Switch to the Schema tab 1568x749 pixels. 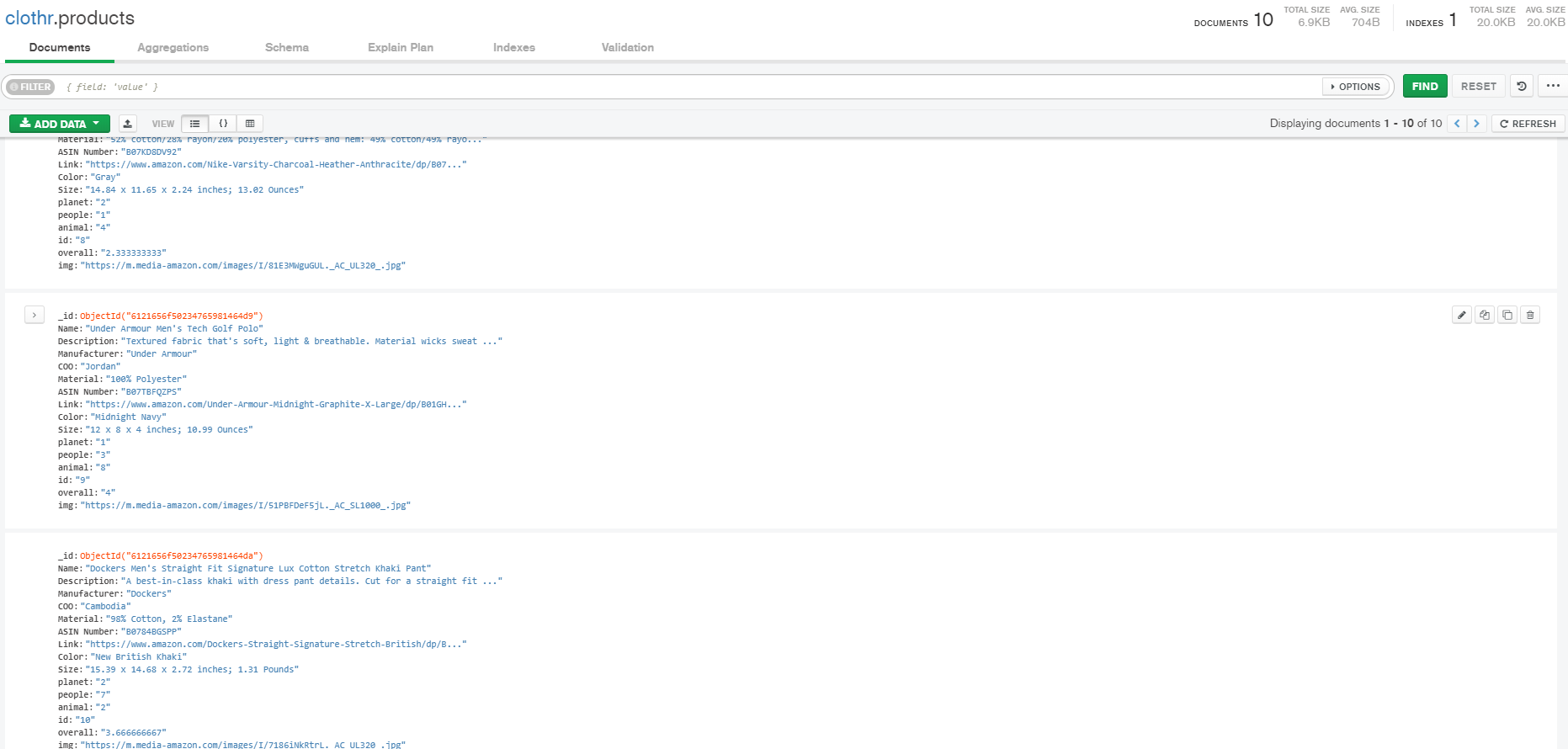287,47
